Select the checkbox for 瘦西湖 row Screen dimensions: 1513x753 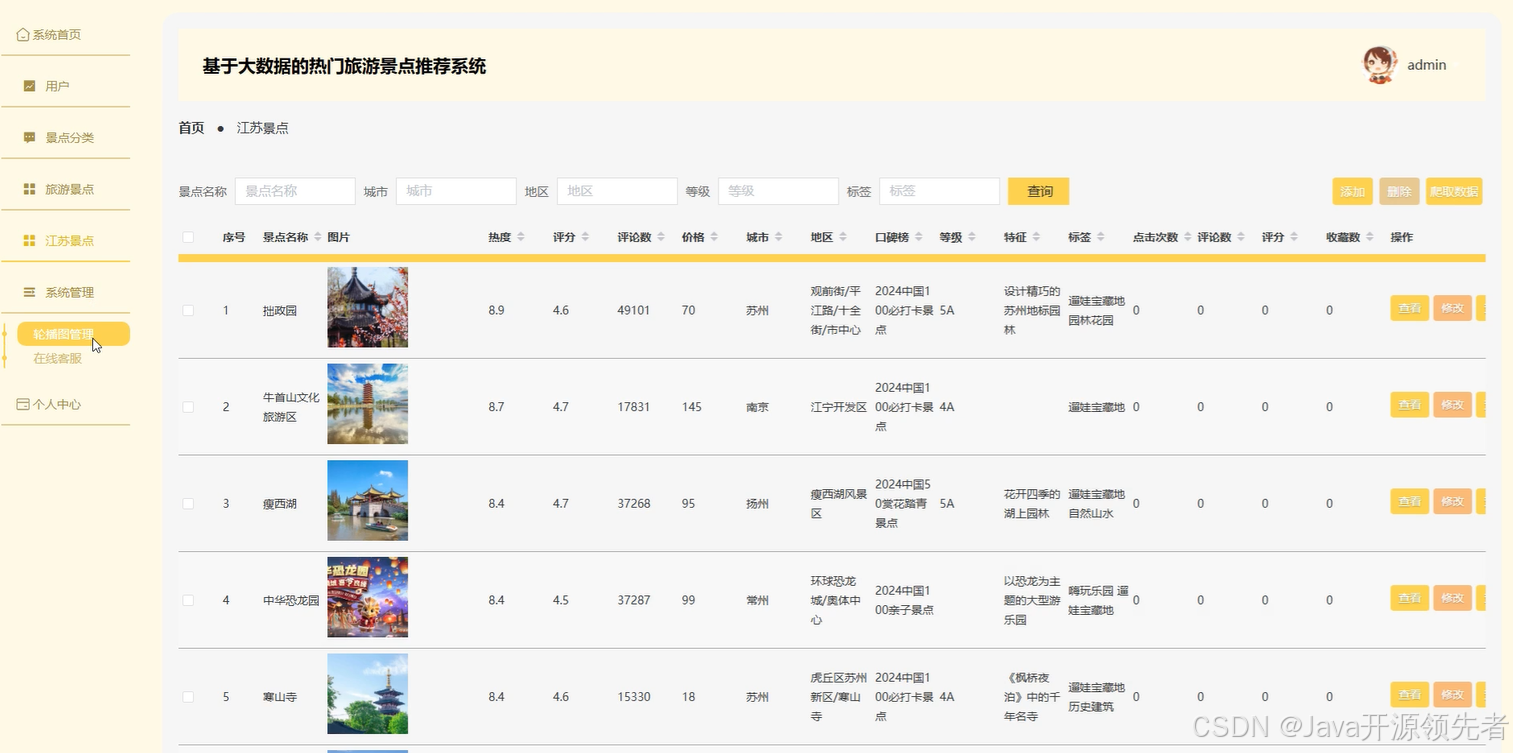click(188, 504)
